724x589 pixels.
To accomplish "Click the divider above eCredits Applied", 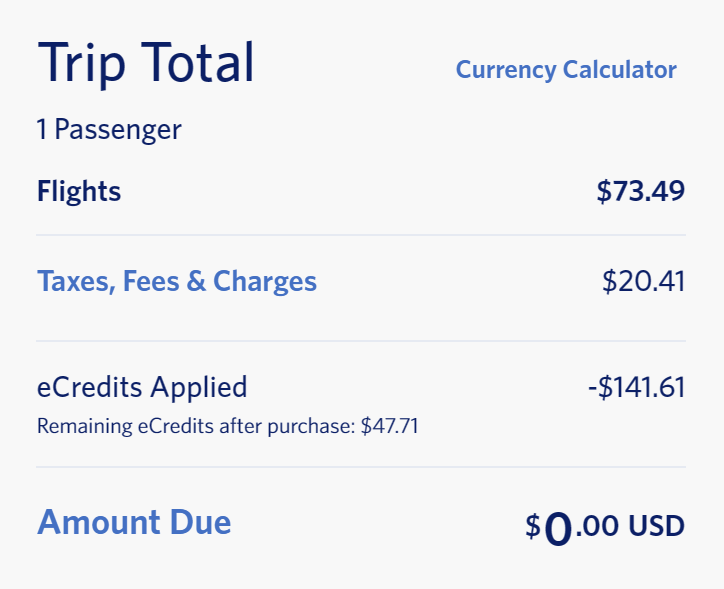I will click(361, 341).
